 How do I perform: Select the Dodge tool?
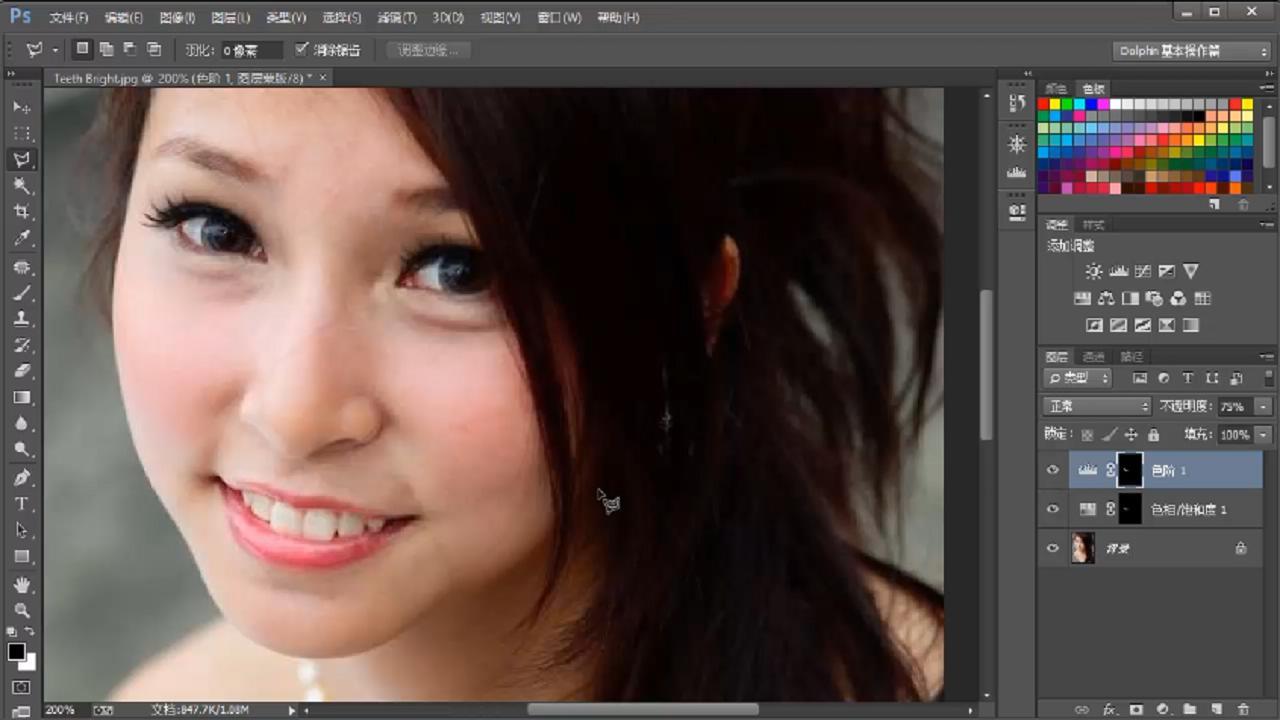(x=22, y=449)
